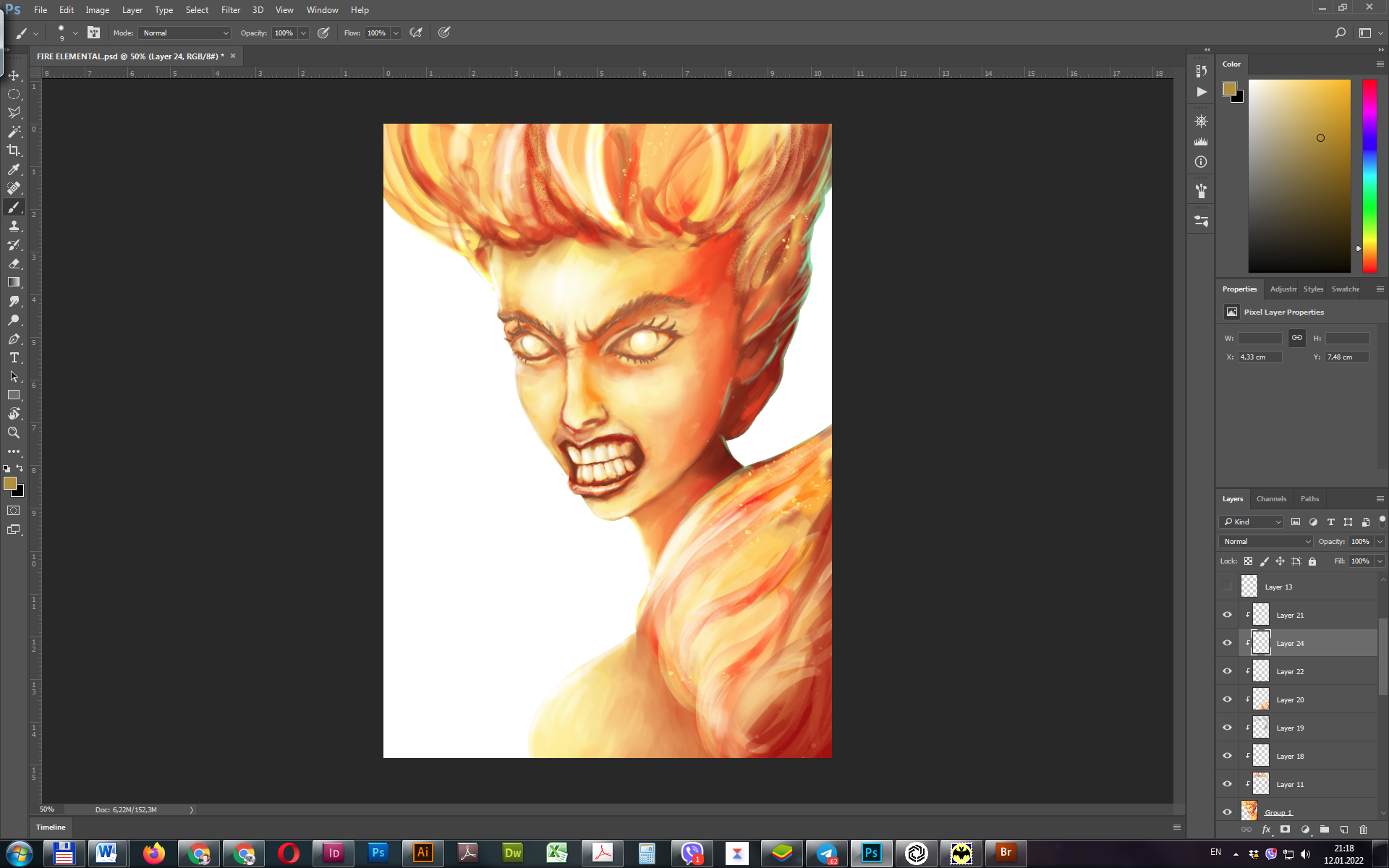Image resolution: width=1389 pixels, height=868 pixels.
Task: Select the Dodge tool
Action: click(14, 320)
